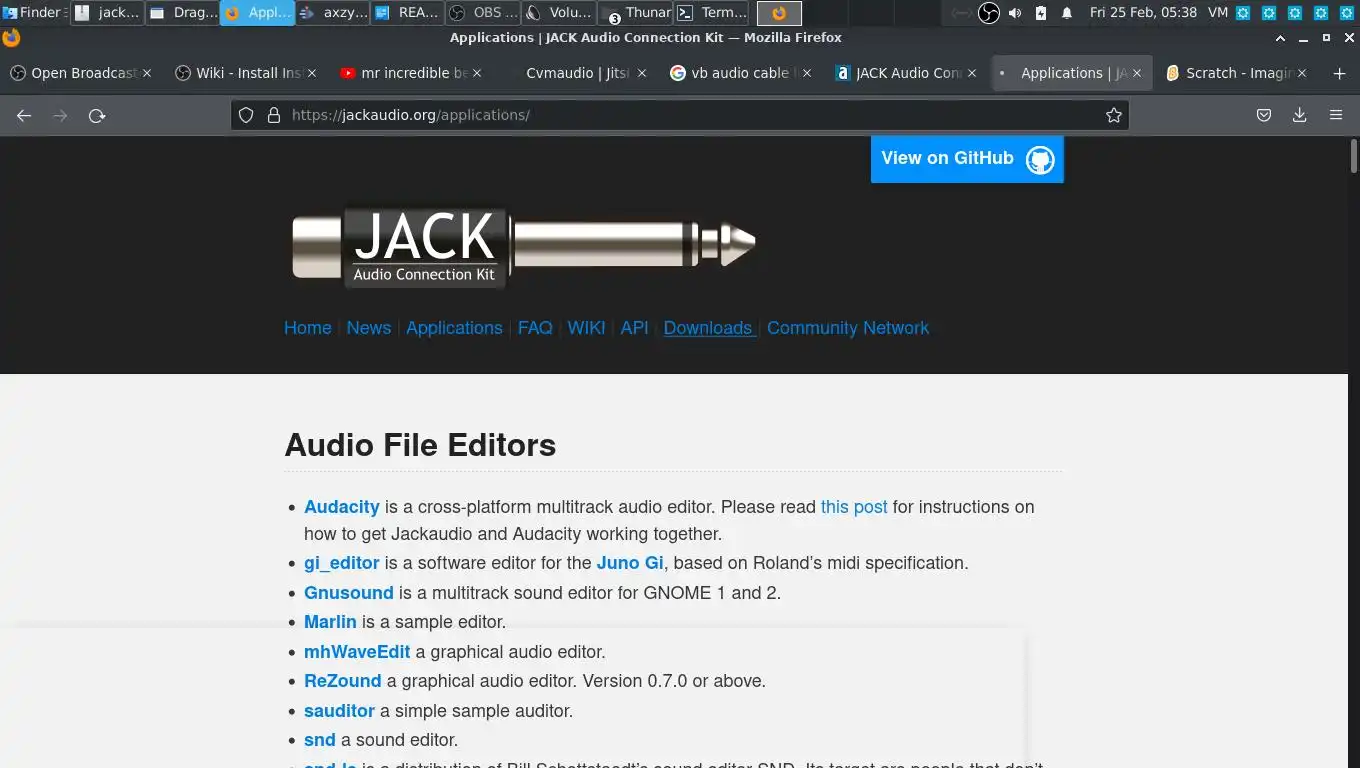Open a new browser tab
The width and height of the screenshot is (1360, 768).
coord(1340,73)
